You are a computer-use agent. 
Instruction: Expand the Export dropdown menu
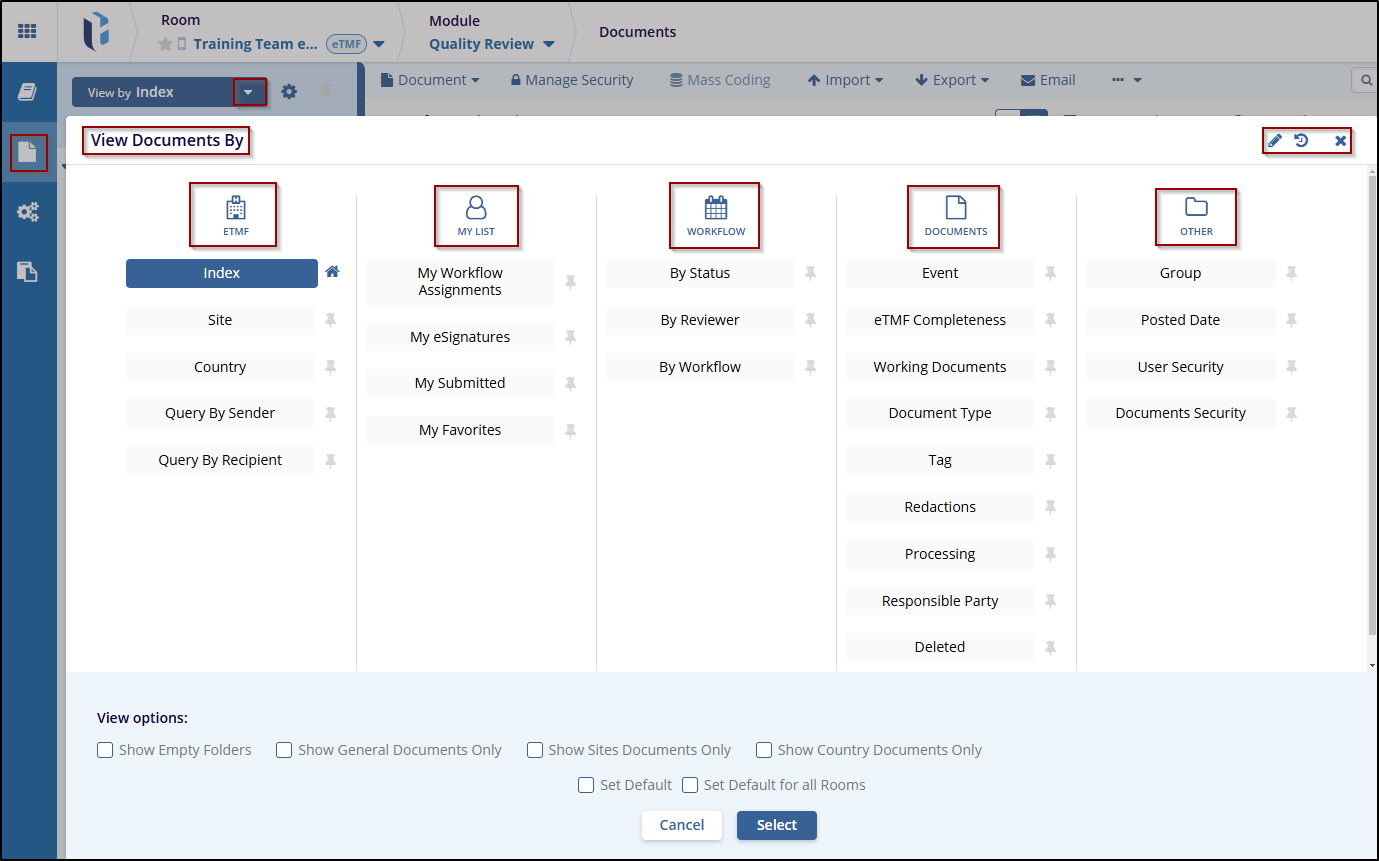[x=951, y=80]
